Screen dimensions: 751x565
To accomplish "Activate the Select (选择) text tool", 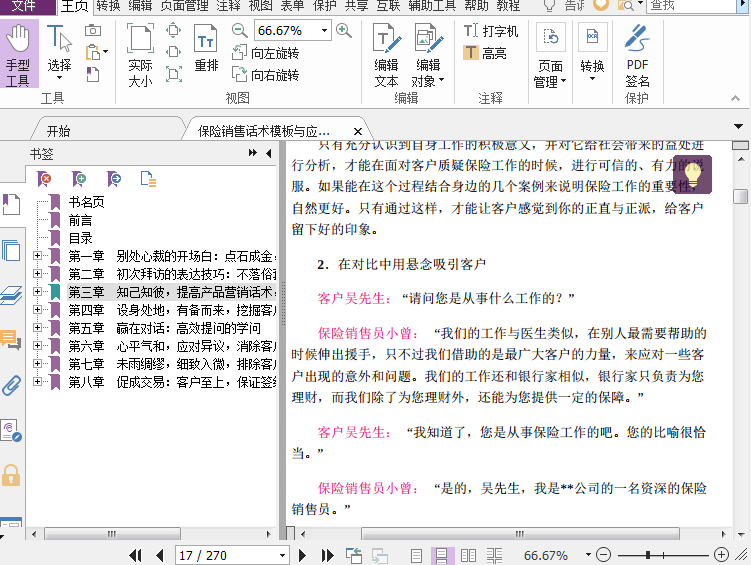I will (59, 54).
